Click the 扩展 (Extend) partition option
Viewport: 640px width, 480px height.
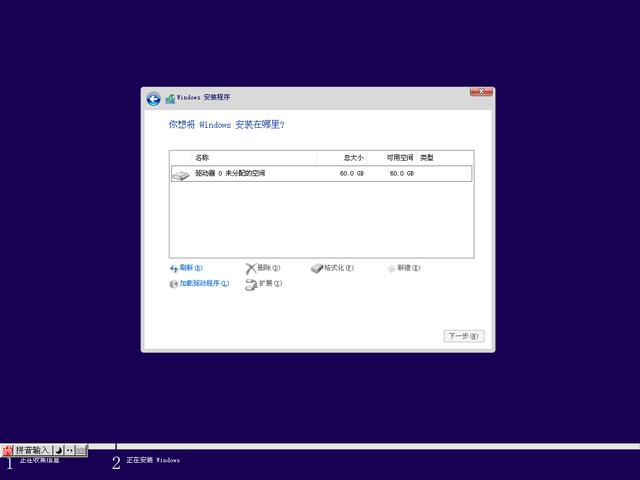(264, 284)
